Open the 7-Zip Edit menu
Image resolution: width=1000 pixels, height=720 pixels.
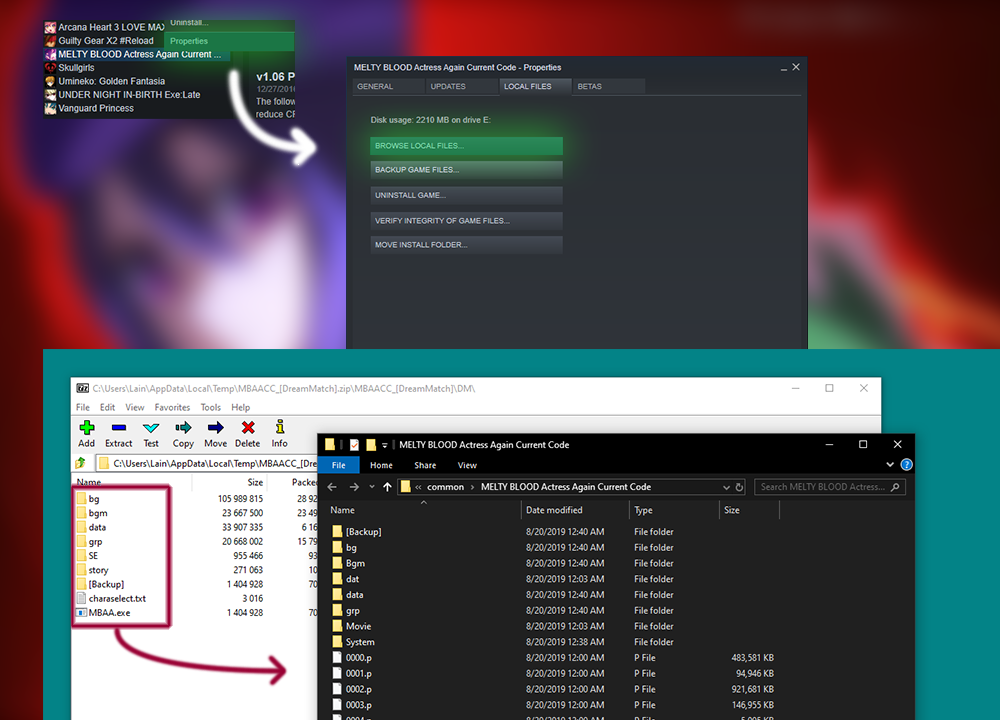click(107, 407)
